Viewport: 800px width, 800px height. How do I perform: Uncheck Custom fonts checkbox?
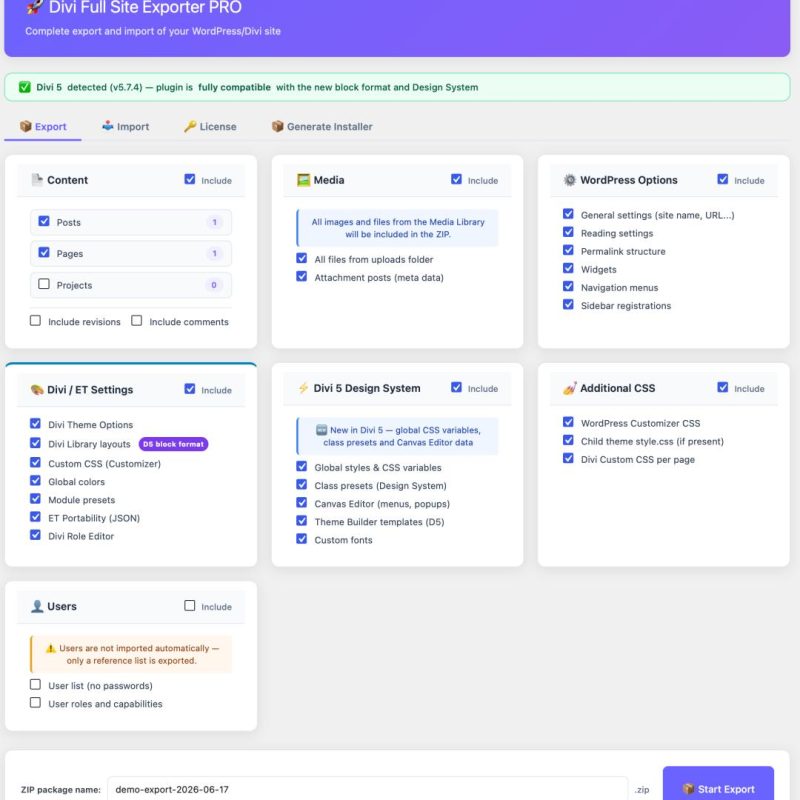(302, 539)
